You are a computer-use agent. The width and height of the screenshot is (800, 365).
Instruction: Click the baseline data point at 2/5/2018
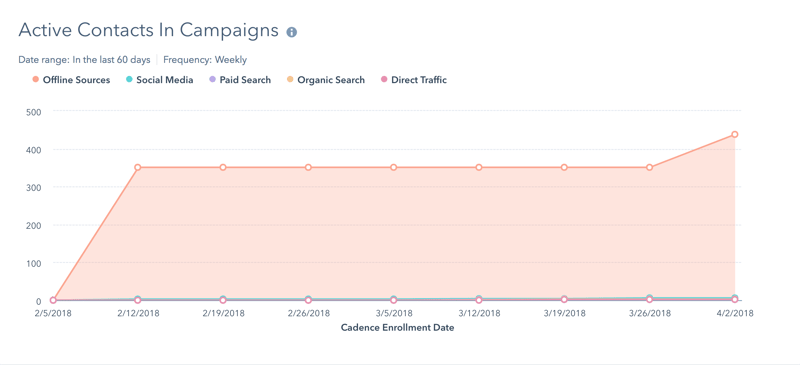click(53, 300)
